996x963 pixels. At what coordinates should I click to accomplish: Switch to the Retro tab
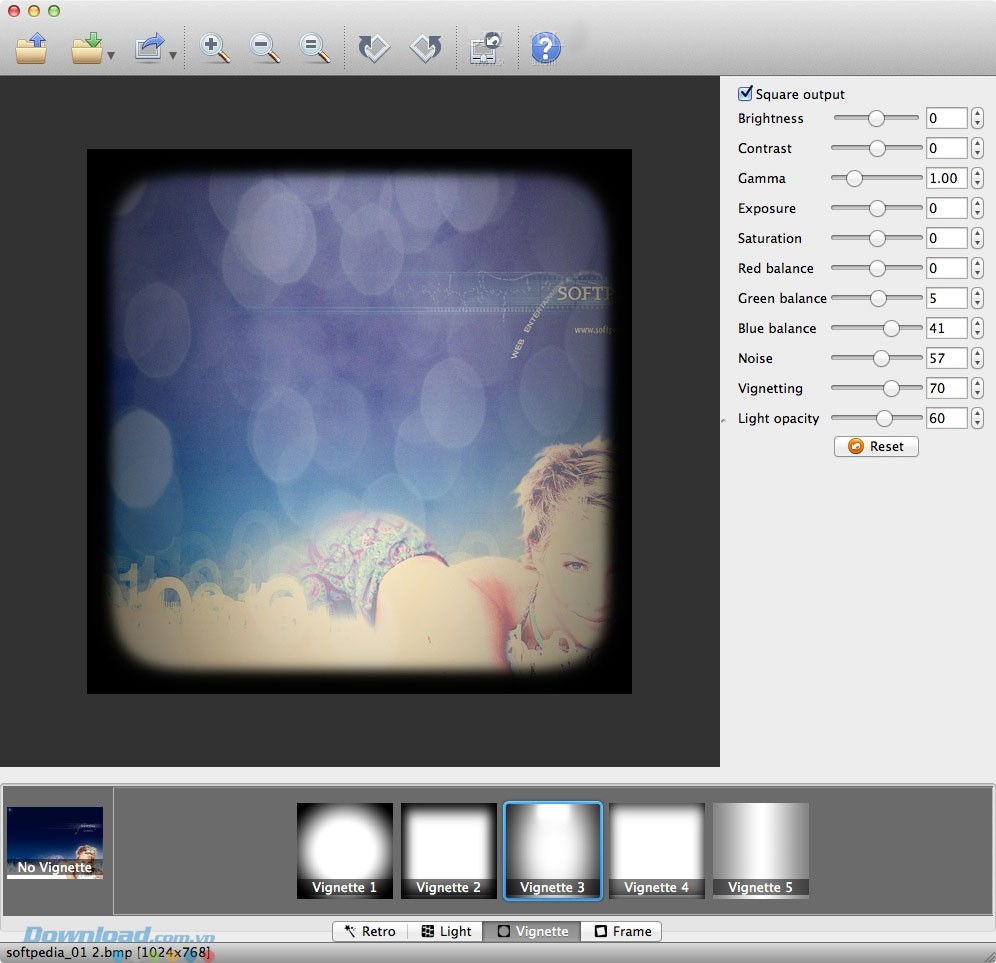370,931
